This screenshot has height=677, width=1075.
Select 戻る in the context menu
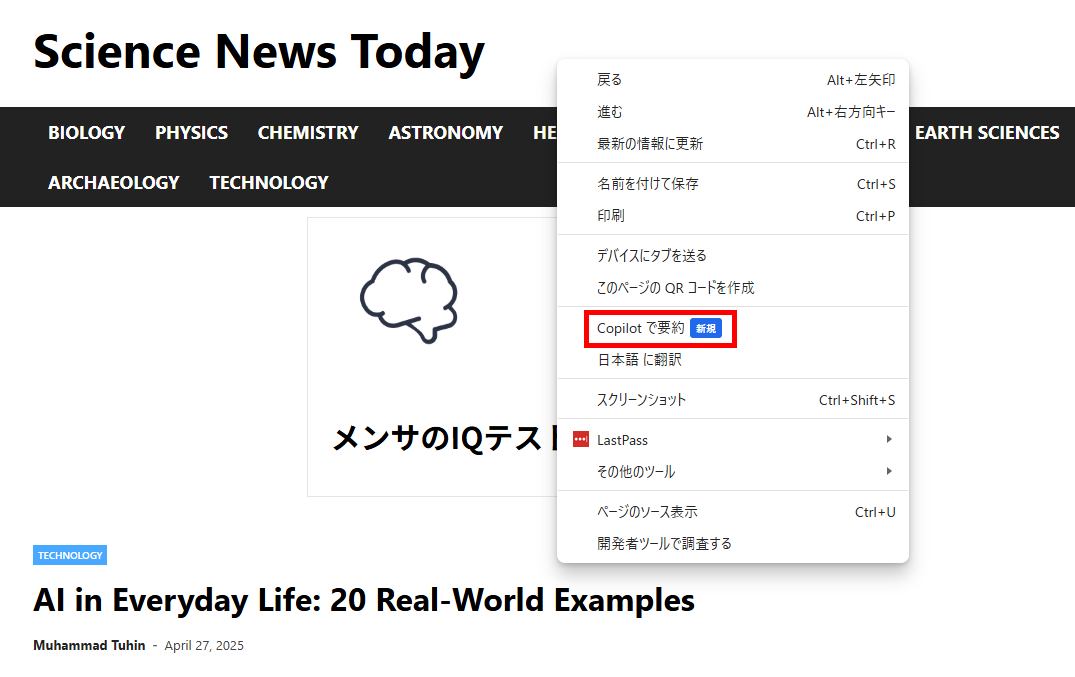733,80
